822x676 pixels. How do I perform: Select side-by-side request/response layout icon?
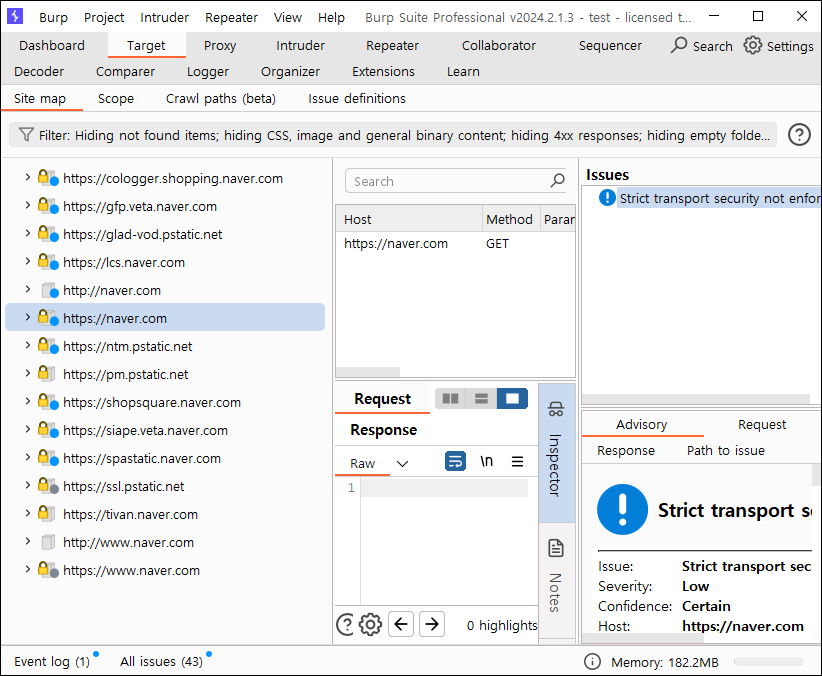pyautogui.click(x=450, y=399)
